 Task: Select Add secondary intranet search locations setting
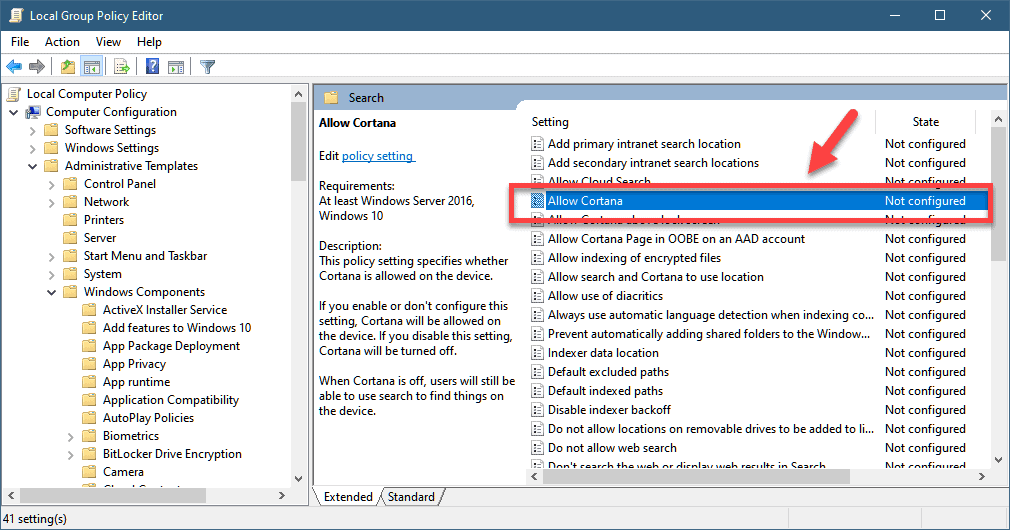[x=653, y=163]
